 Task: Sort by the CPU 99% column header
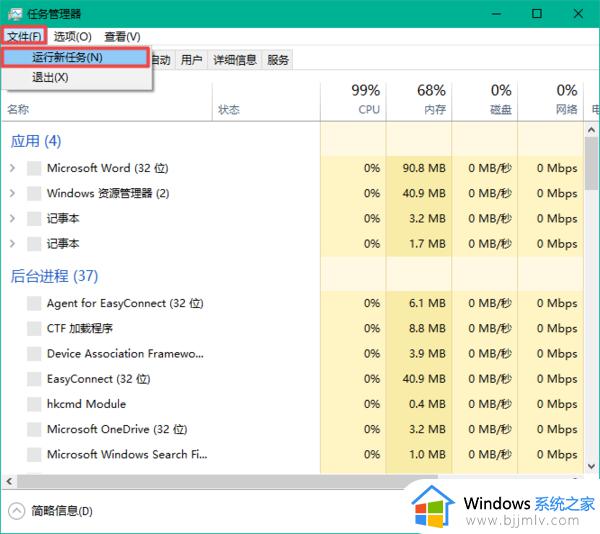[353, 100]
